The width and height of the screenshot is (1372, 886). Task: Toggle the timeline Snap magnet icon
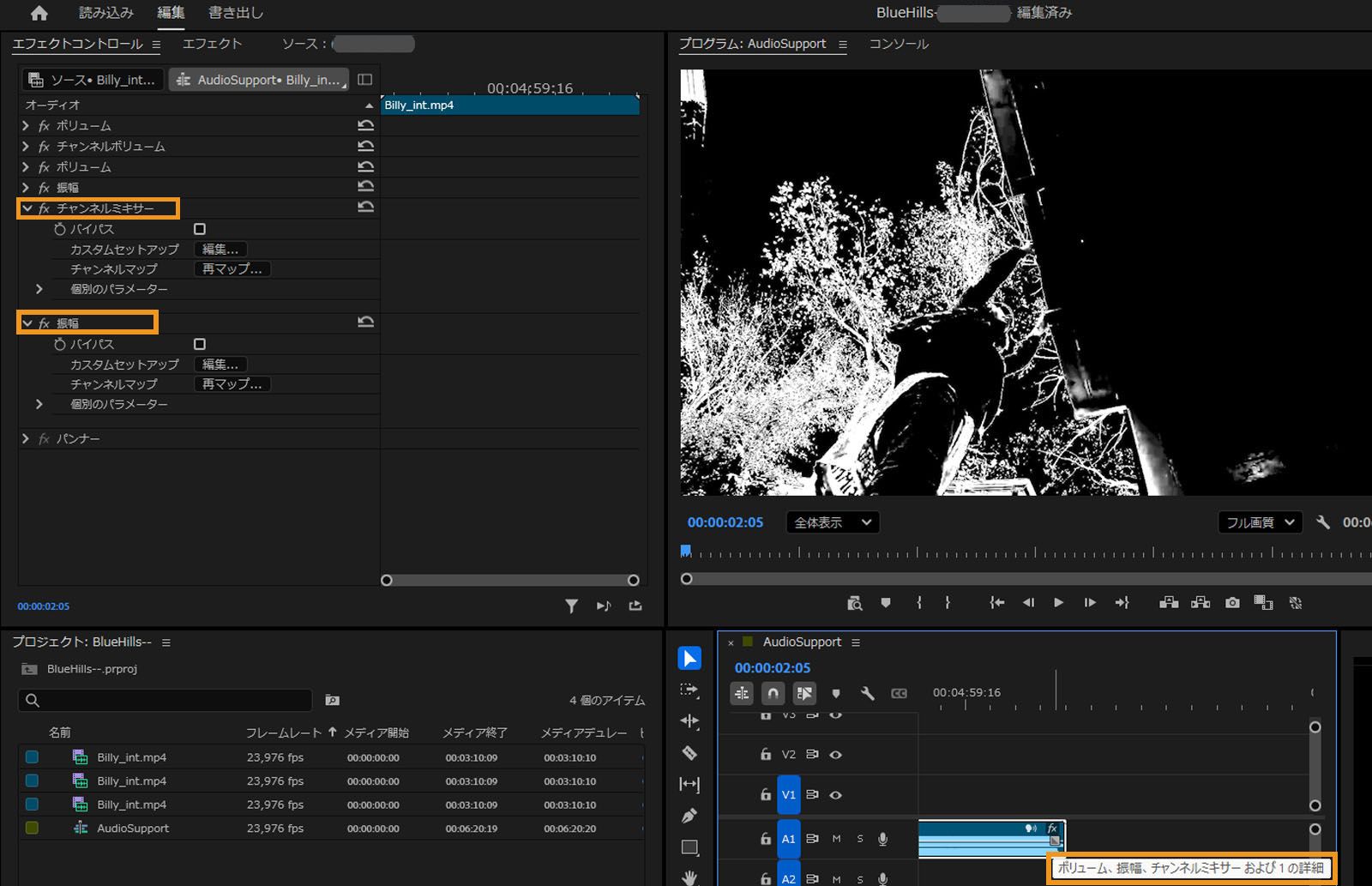773,693
